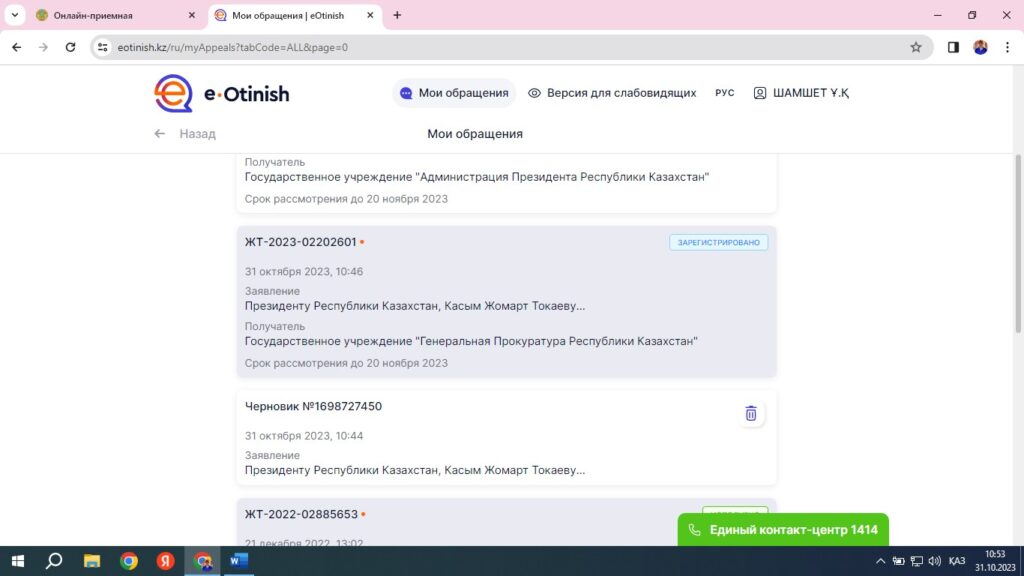This screenshot has height=576, width=1024.
Task: Expand the browser tab search chevron
Action: click(x=15, y=15)
